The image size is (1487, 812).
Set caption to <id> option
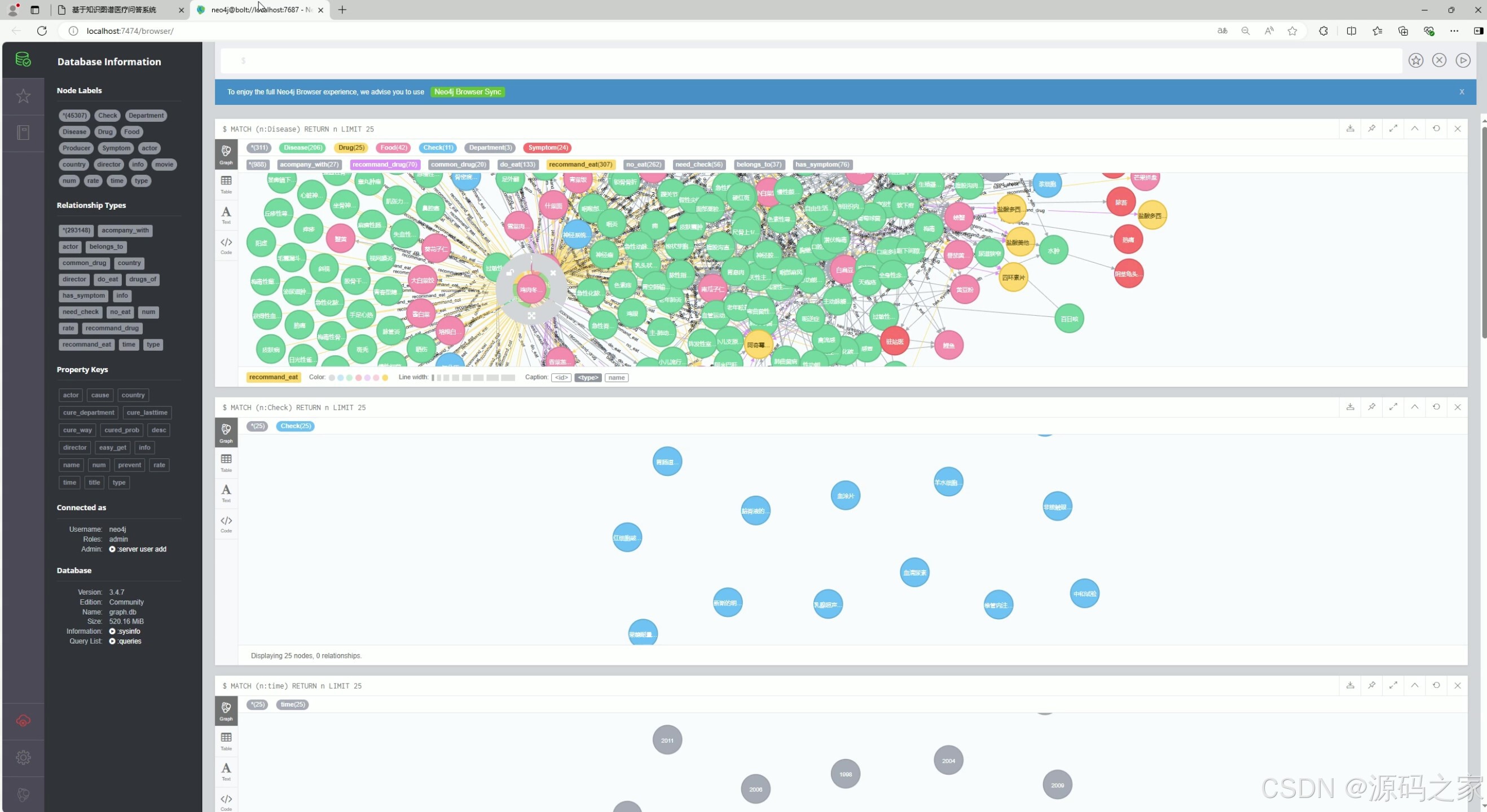point(561,377)
